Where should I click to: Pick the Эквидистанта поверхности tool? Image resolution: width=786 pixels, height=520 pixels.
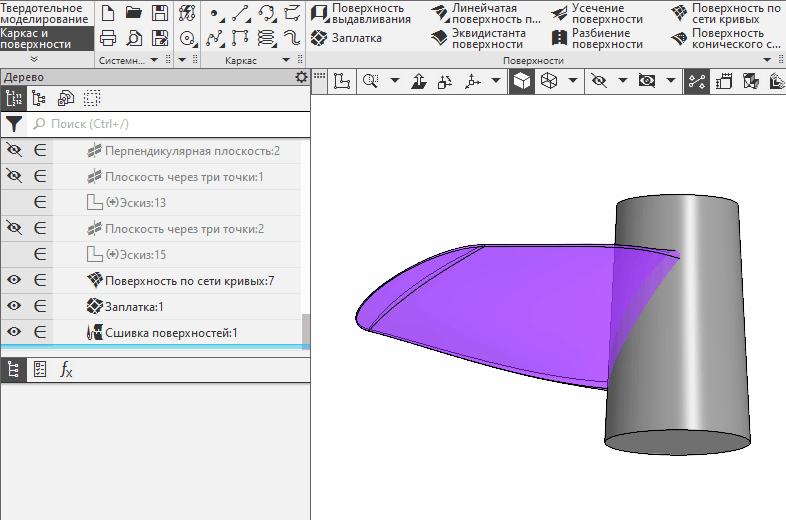pos(485,38)
